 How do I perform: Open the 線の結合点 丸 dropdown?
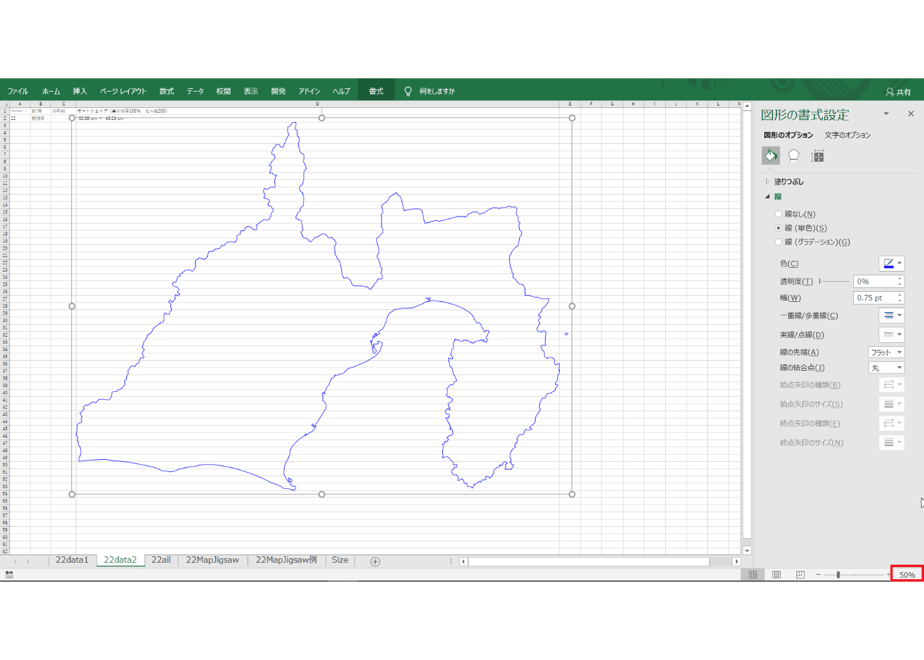click(886, 368)
